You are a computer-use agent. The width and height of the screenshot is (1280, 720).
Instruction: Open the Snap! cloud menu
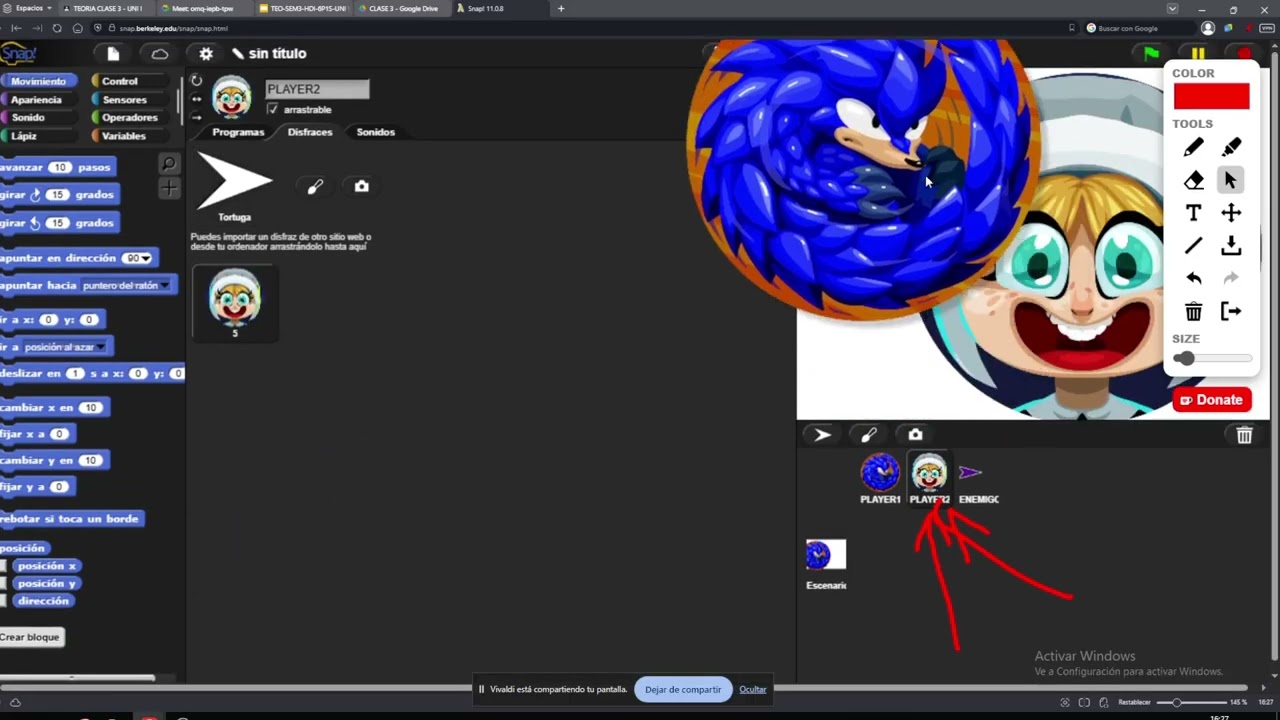160,54
